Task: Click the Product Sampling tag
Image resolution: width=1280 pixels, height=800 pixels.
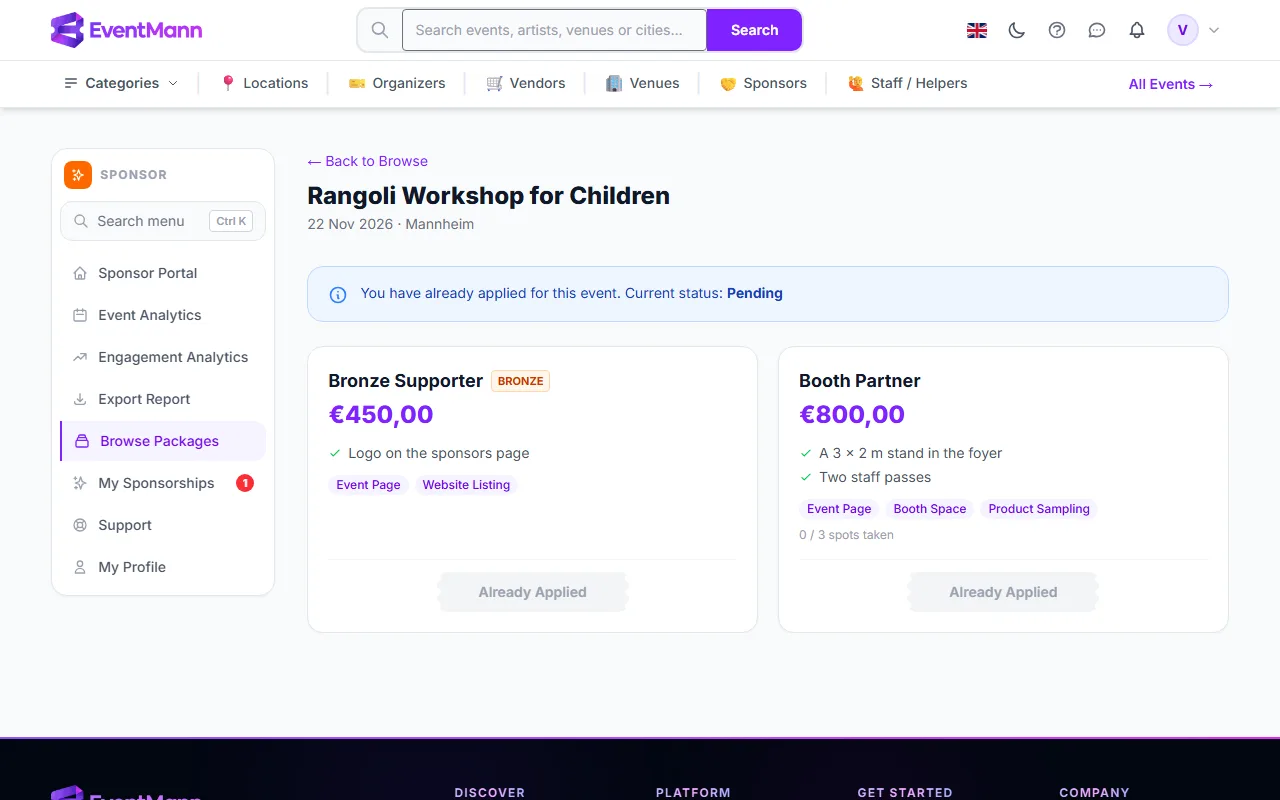Action: [1039, 509]
